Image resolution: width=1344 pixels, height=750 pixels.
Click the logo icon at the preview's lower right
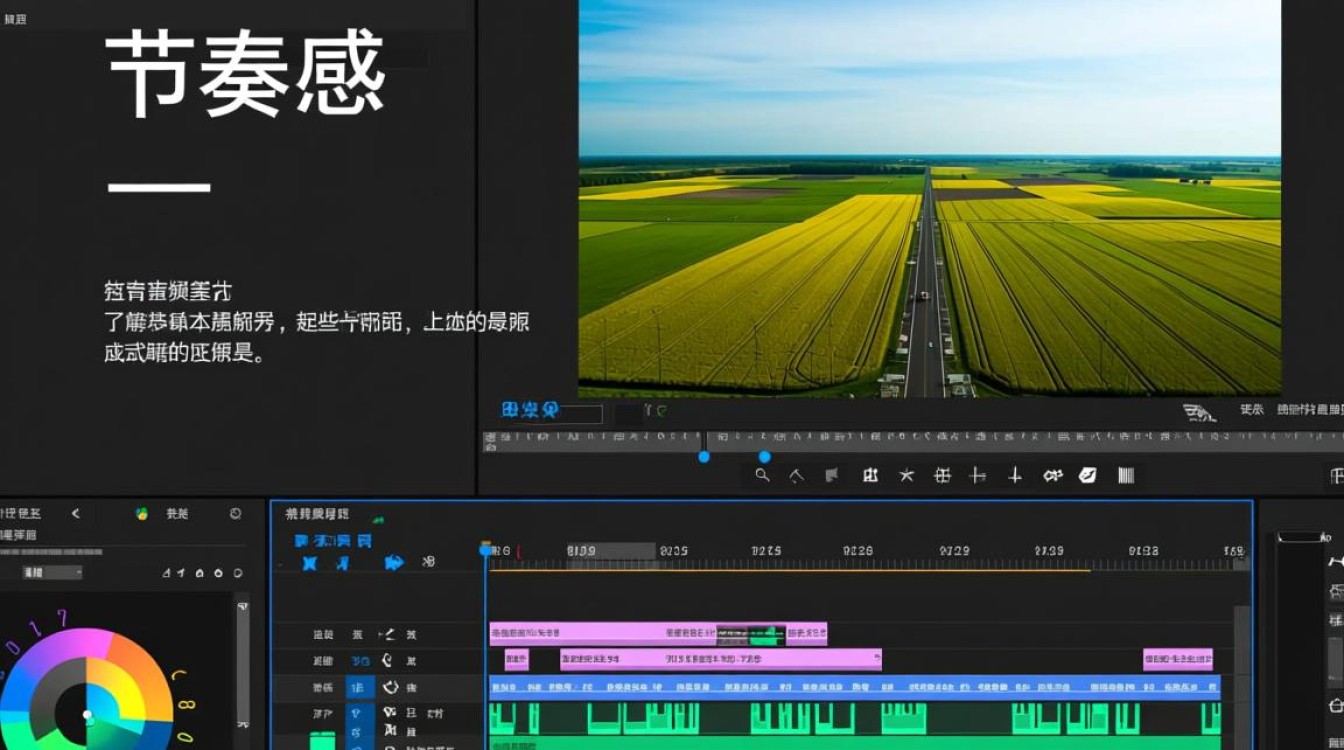(x=1199, y=412)
